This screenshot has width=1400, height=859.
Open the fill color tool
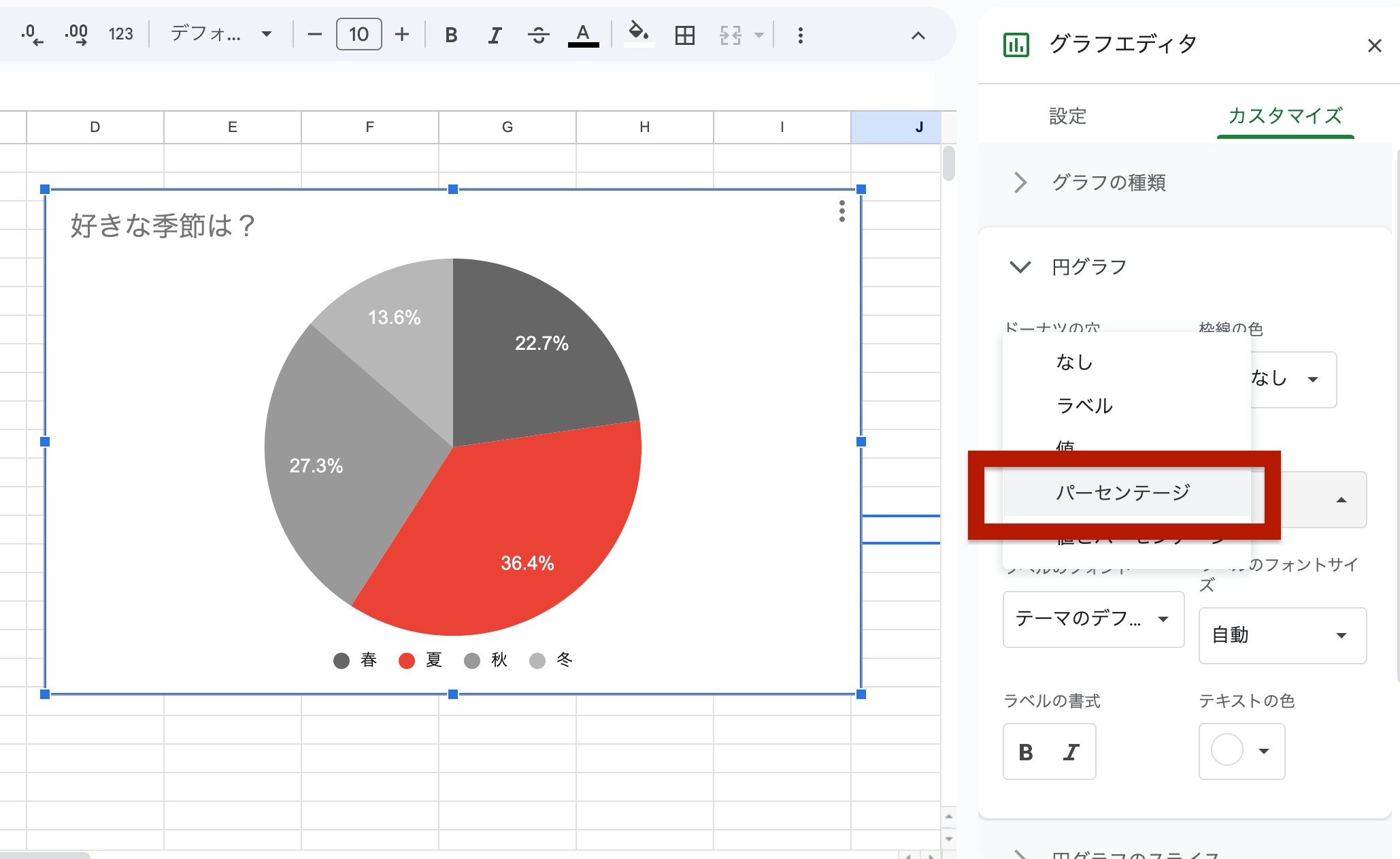pos(638,35)
